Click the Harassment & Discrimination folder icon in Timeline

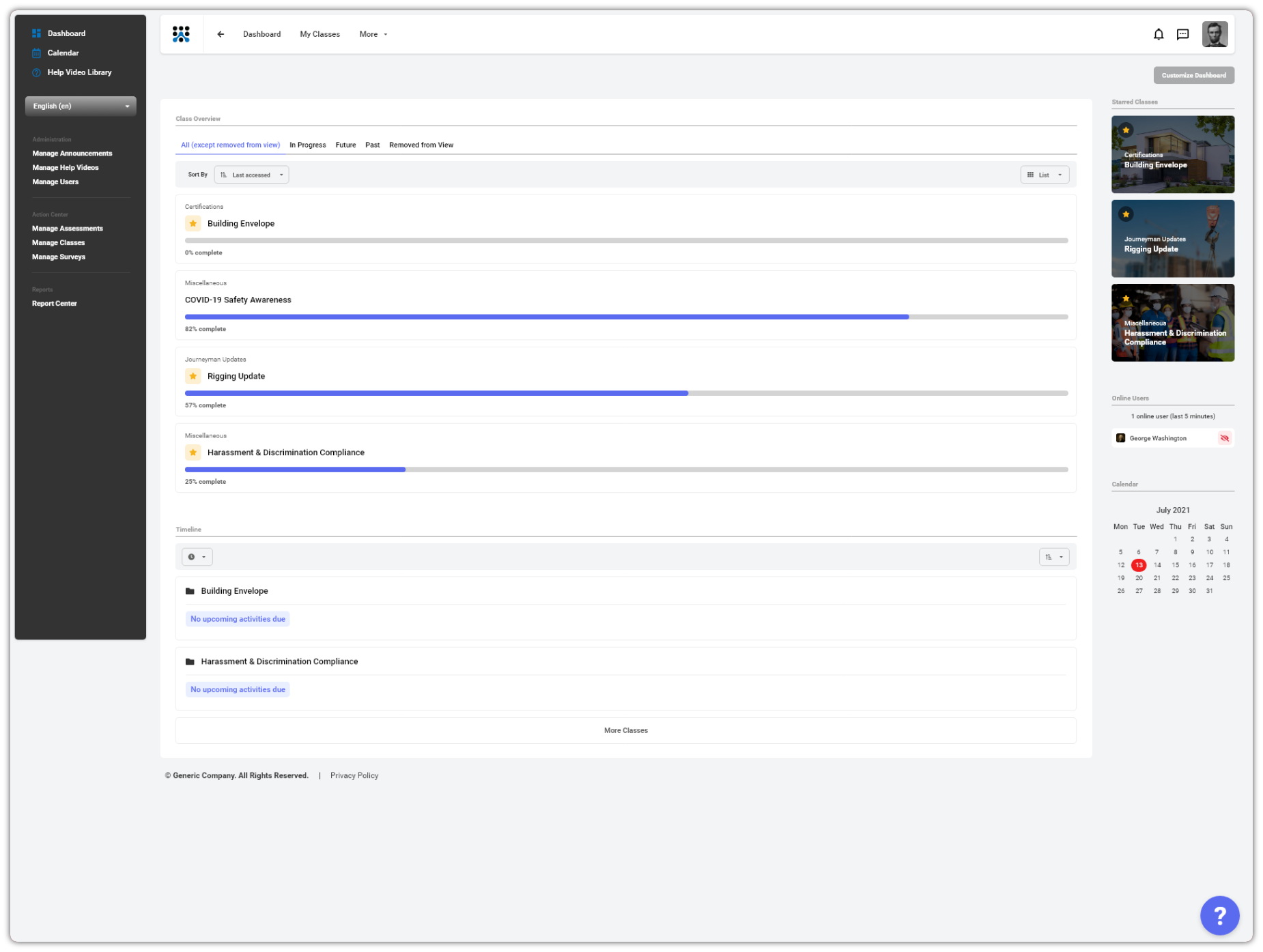coord(190,661)
